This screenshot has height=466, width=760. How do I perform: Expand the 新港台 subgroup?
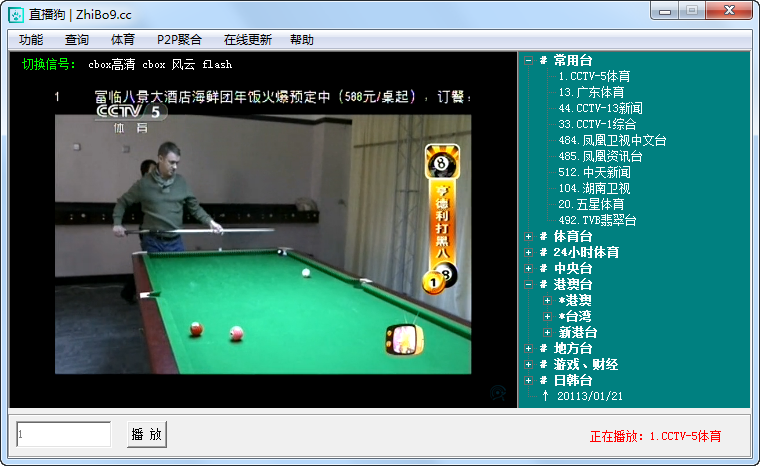pos(548,333)
